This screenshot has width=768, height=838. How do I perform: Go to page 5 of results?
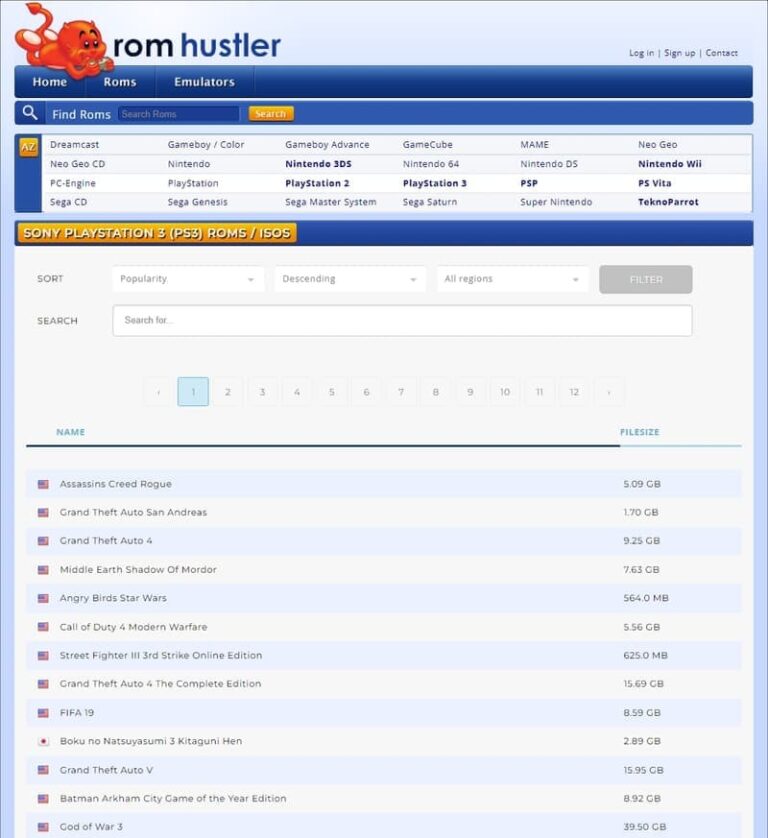click(331, 392)
